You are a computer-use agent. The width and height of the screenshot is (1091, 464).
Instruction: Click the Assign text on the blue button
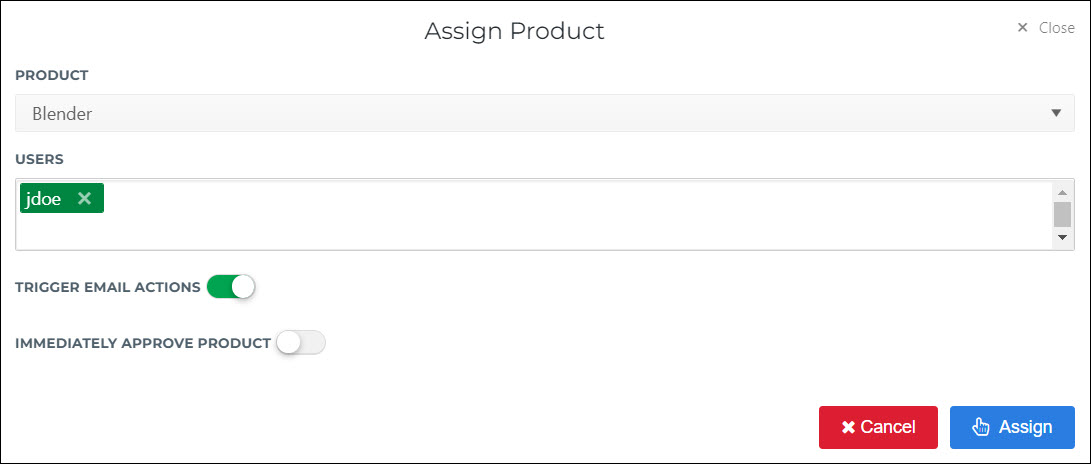pyautogui.click(x=1026, y=427)
